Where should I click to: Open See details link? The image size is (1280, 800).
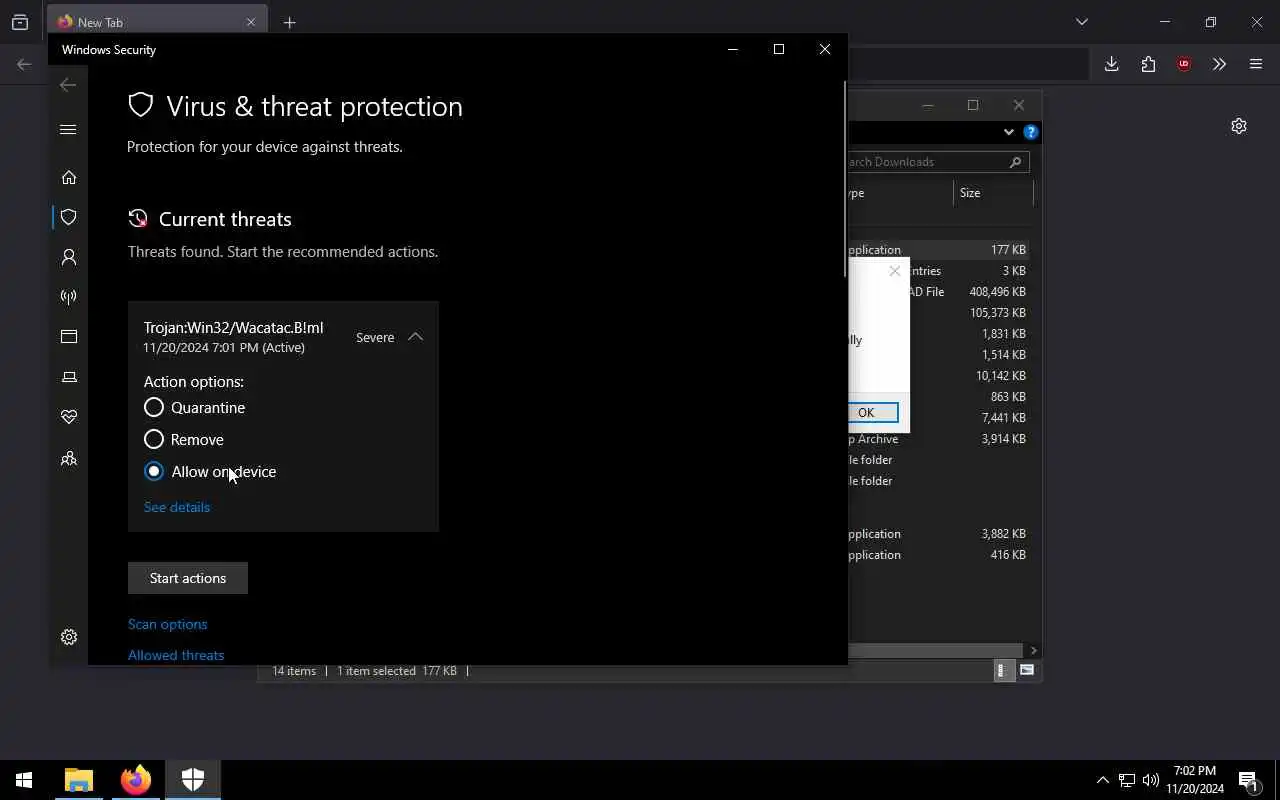click(x=177, y=507)
